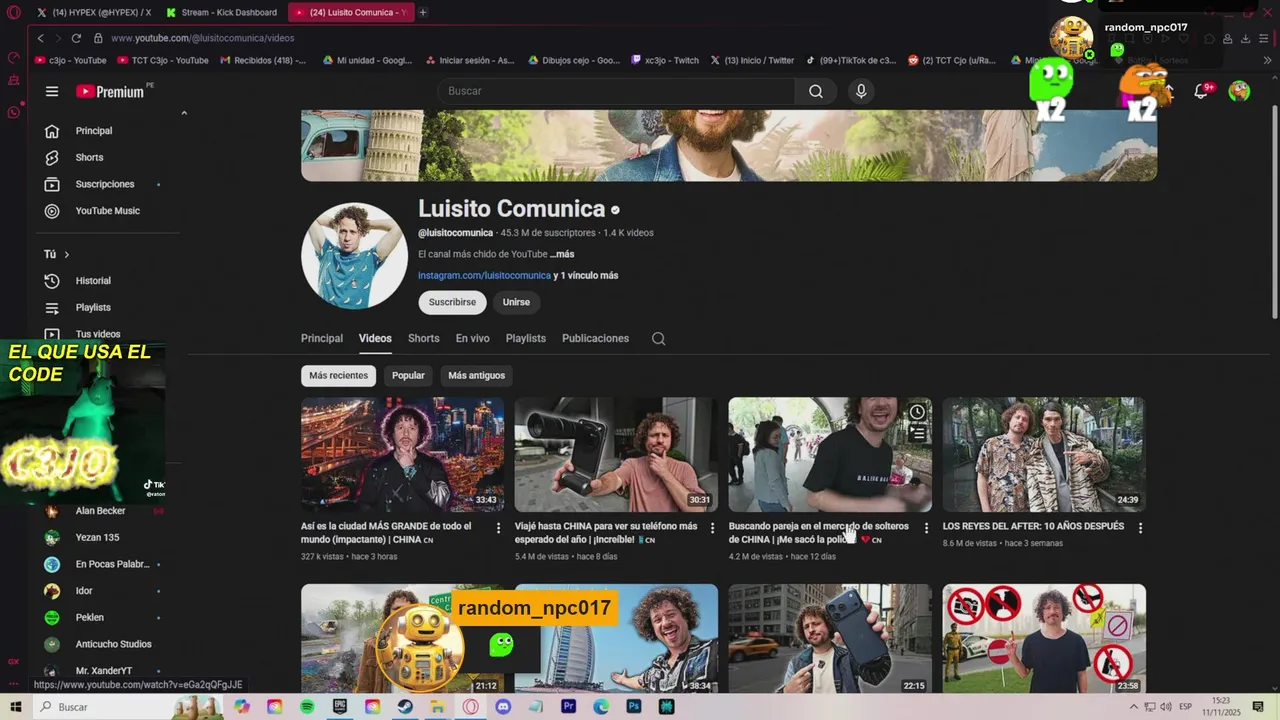1280x720 pixels.
Task: Open the account avatar menu
Action: [x=1239, y=91]
